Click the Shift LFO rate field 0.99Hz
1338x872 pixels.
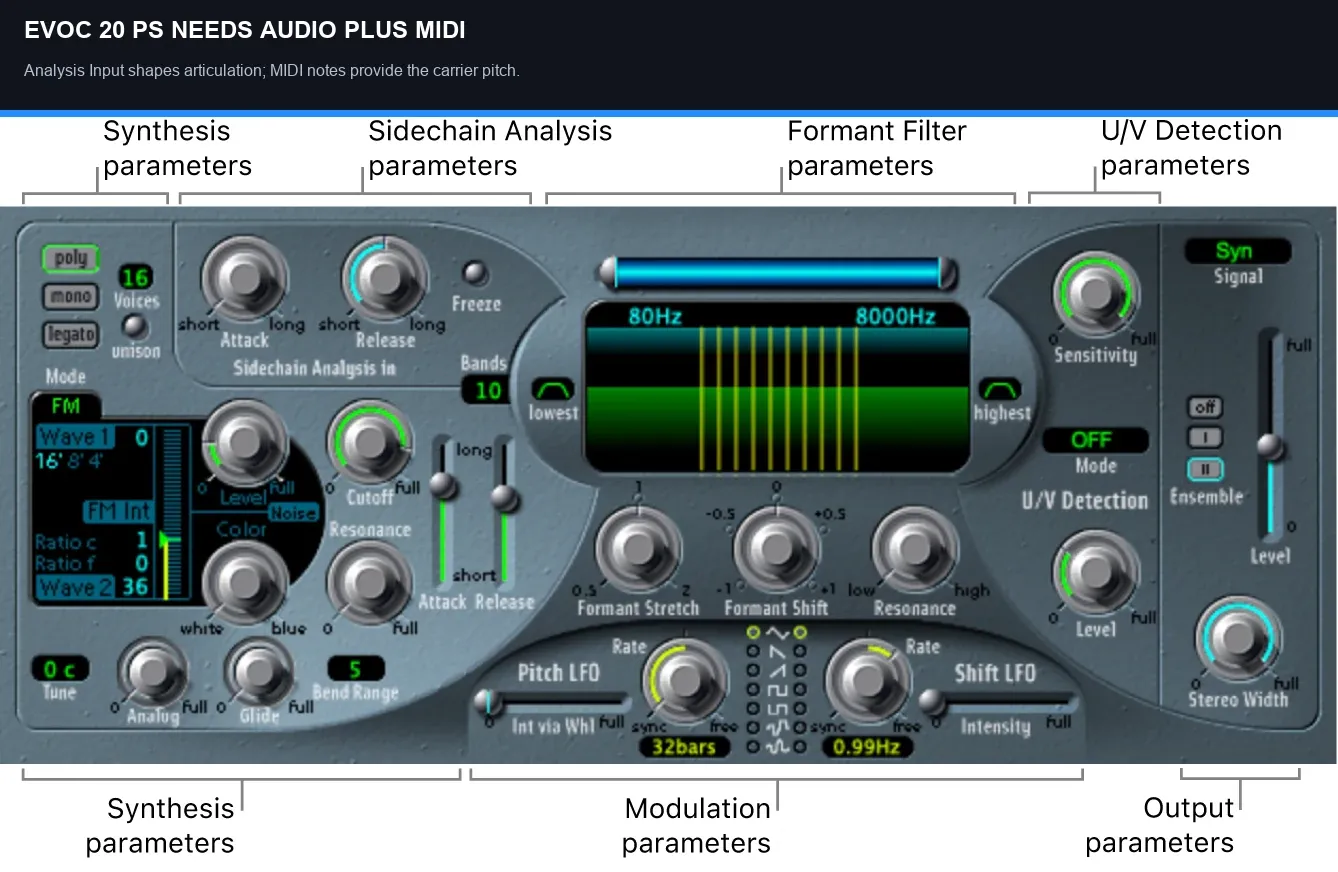(x=867, y=747)
